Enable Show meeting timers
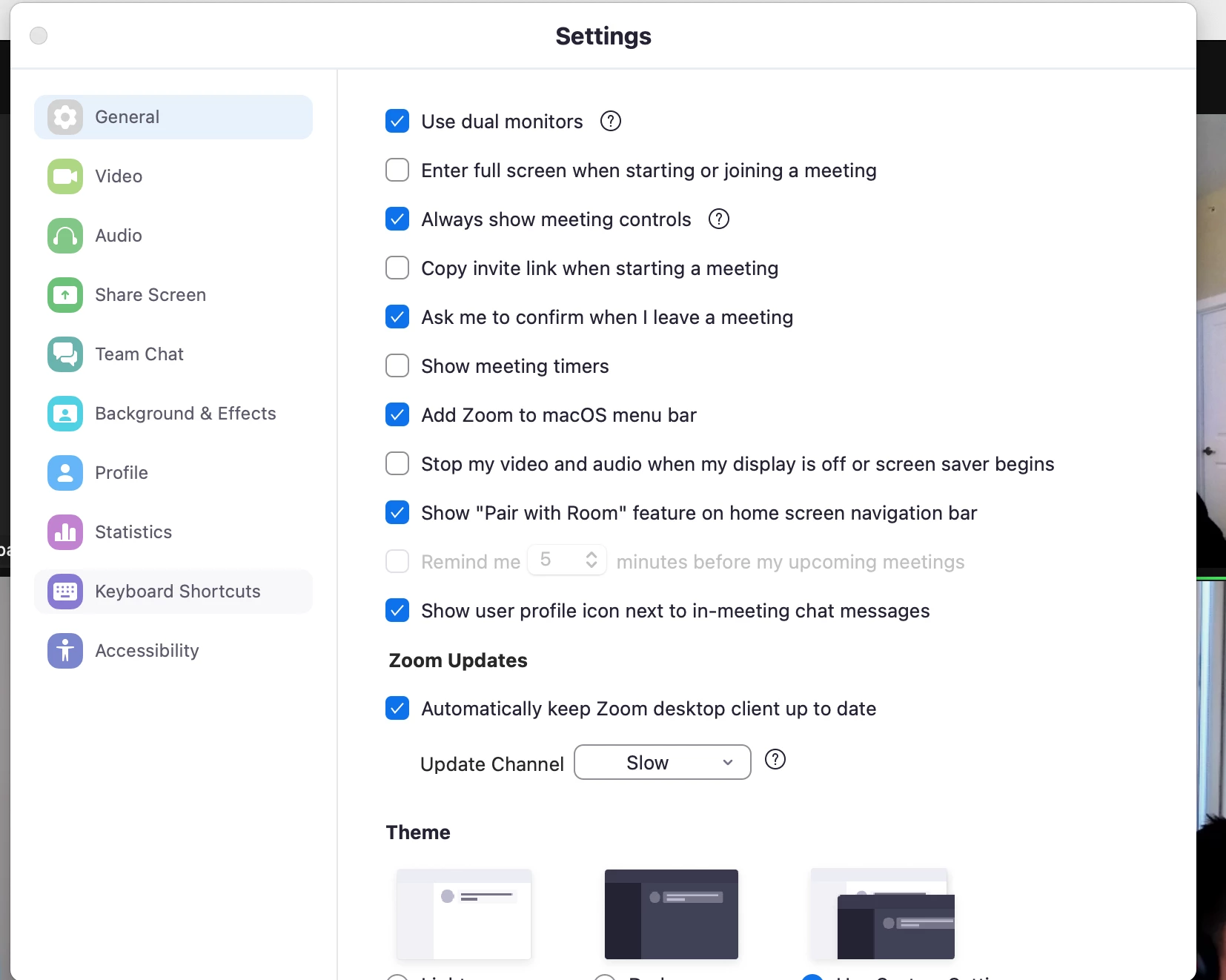Image resolution: width=1226 pixels, height=980 pixels. click(x=397, y=365)
